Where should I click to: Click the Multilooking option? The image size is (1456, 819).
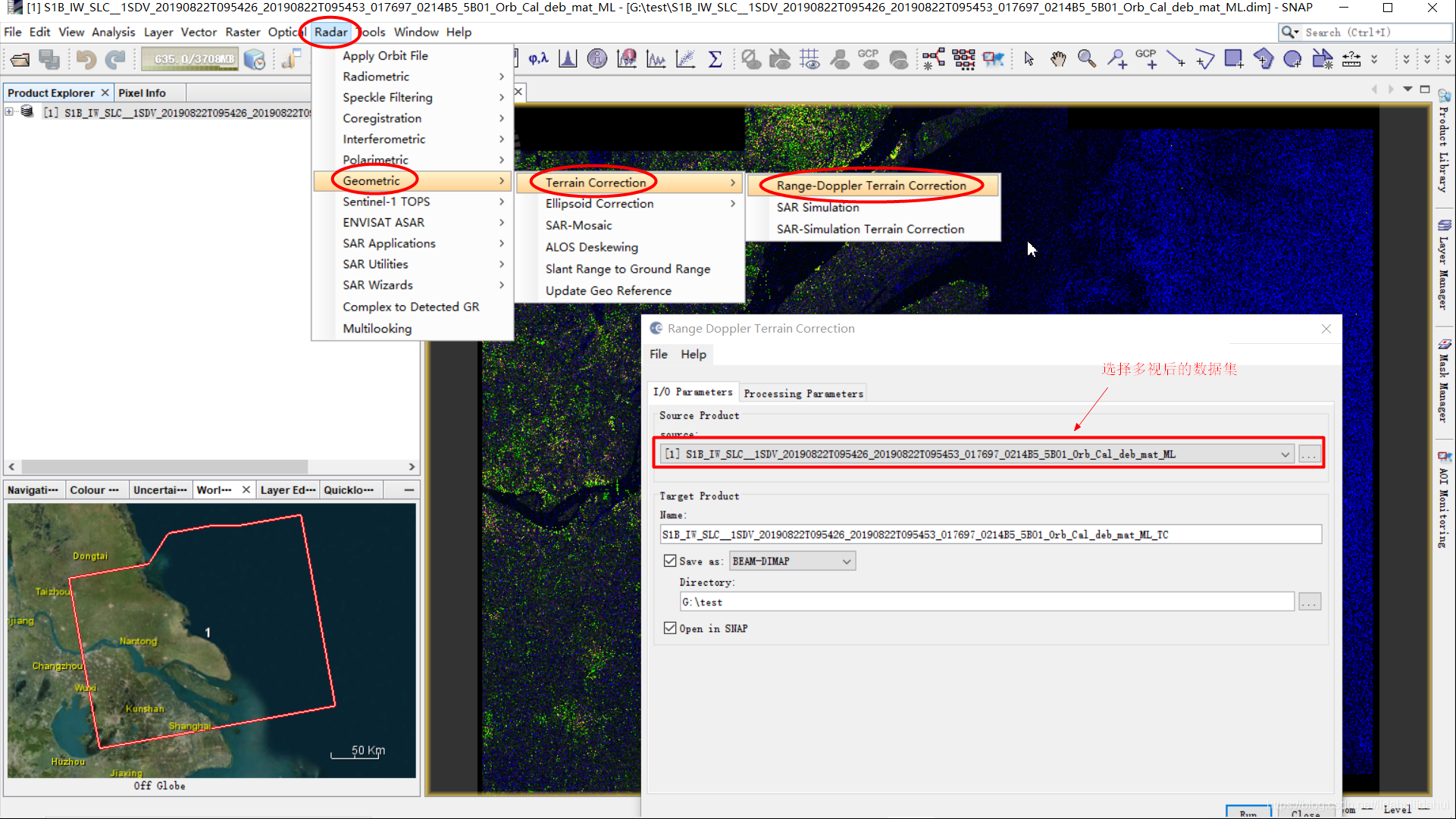[x=377, y=328]
